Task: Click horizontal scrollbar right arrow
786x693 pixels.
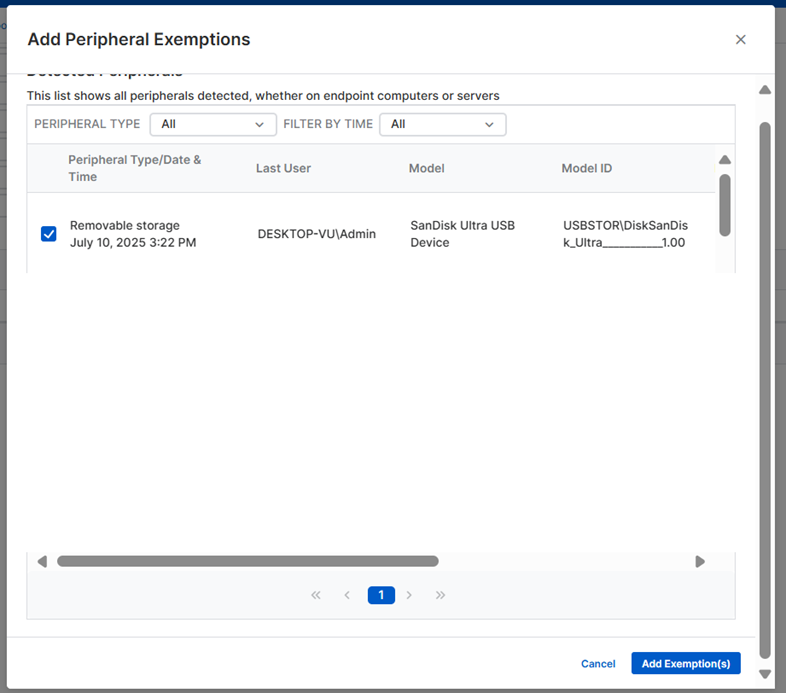Action: click(700, 562)
